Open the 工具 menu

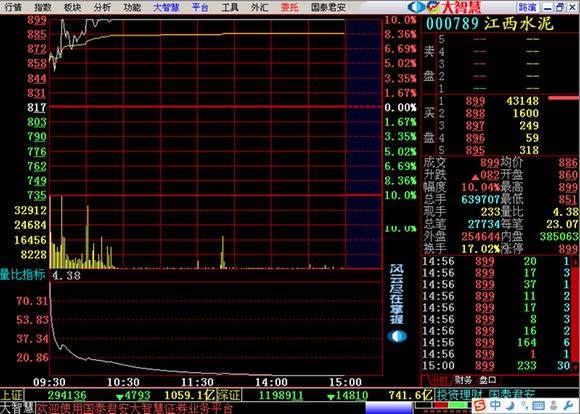coord(230,7)
